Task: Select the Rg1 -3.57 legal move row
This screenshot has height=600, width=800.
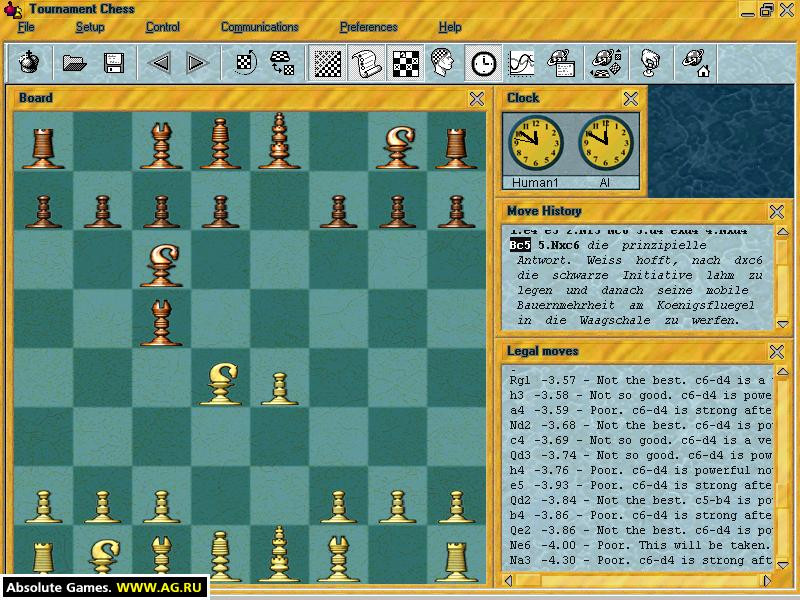Action: 640,380
